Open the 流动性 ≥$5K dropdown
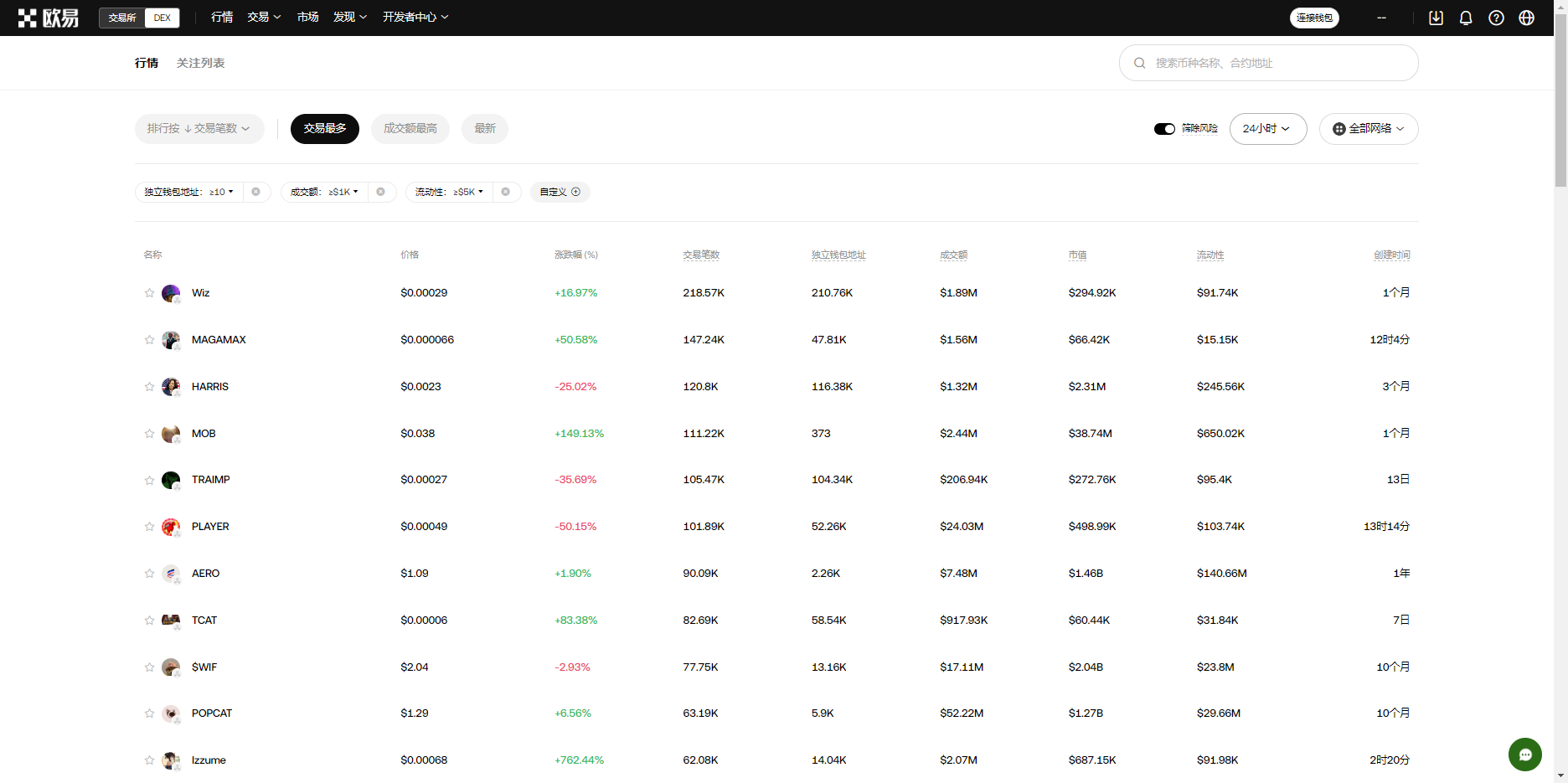 point(449,192)
